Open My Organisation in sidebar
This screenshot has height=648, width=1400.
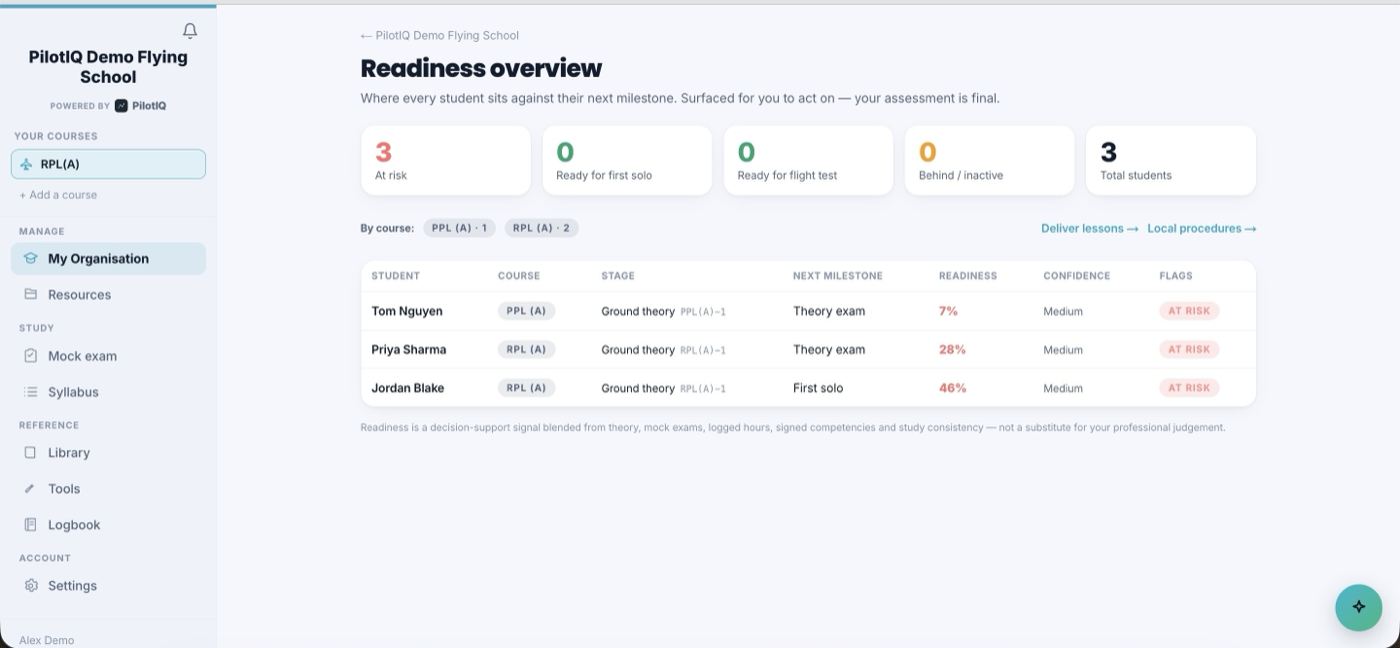(108, 258)
